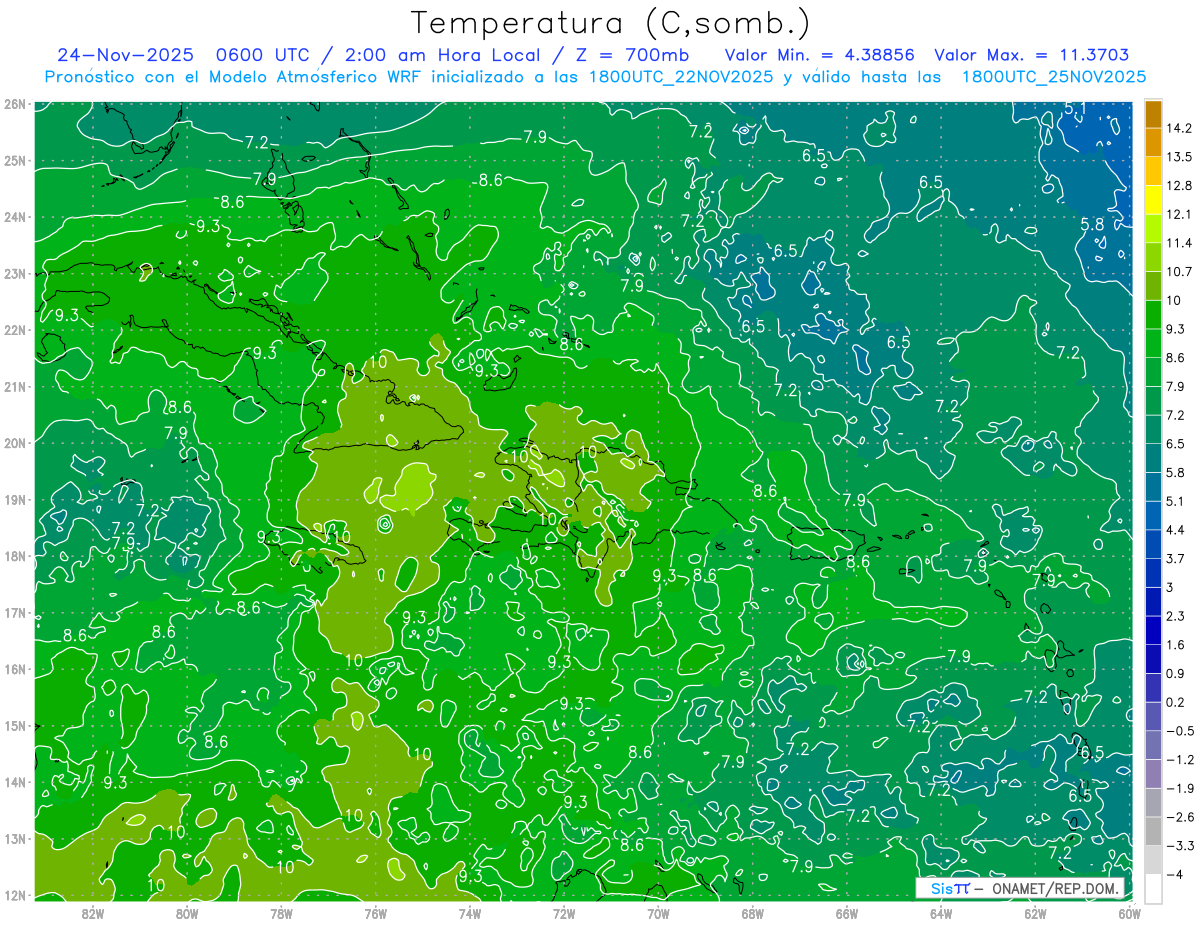1200x927 pixels.
Task: Click the color scale label '13.5'
Action: tap(1180, 157)
